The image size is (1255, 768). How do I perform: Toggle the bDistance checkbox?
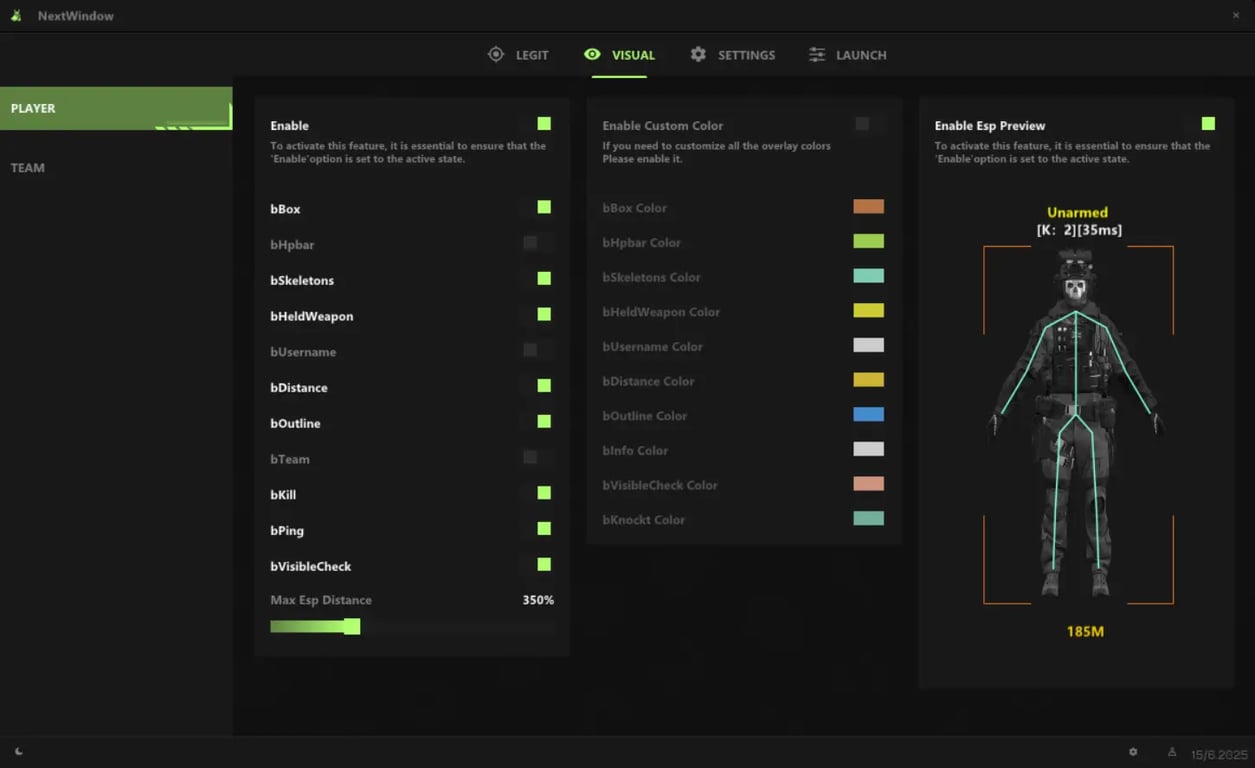click(x=544, y=386)
